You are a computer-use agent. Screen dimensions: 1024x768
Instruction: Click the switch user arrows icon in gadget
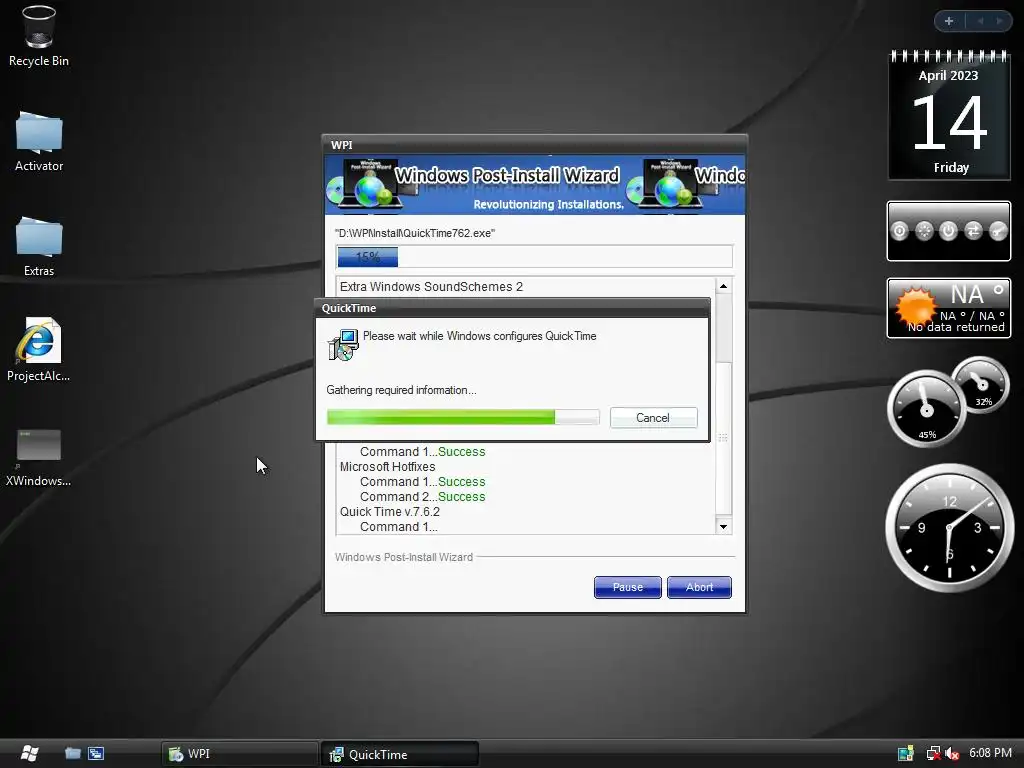[x=973, y=231]
